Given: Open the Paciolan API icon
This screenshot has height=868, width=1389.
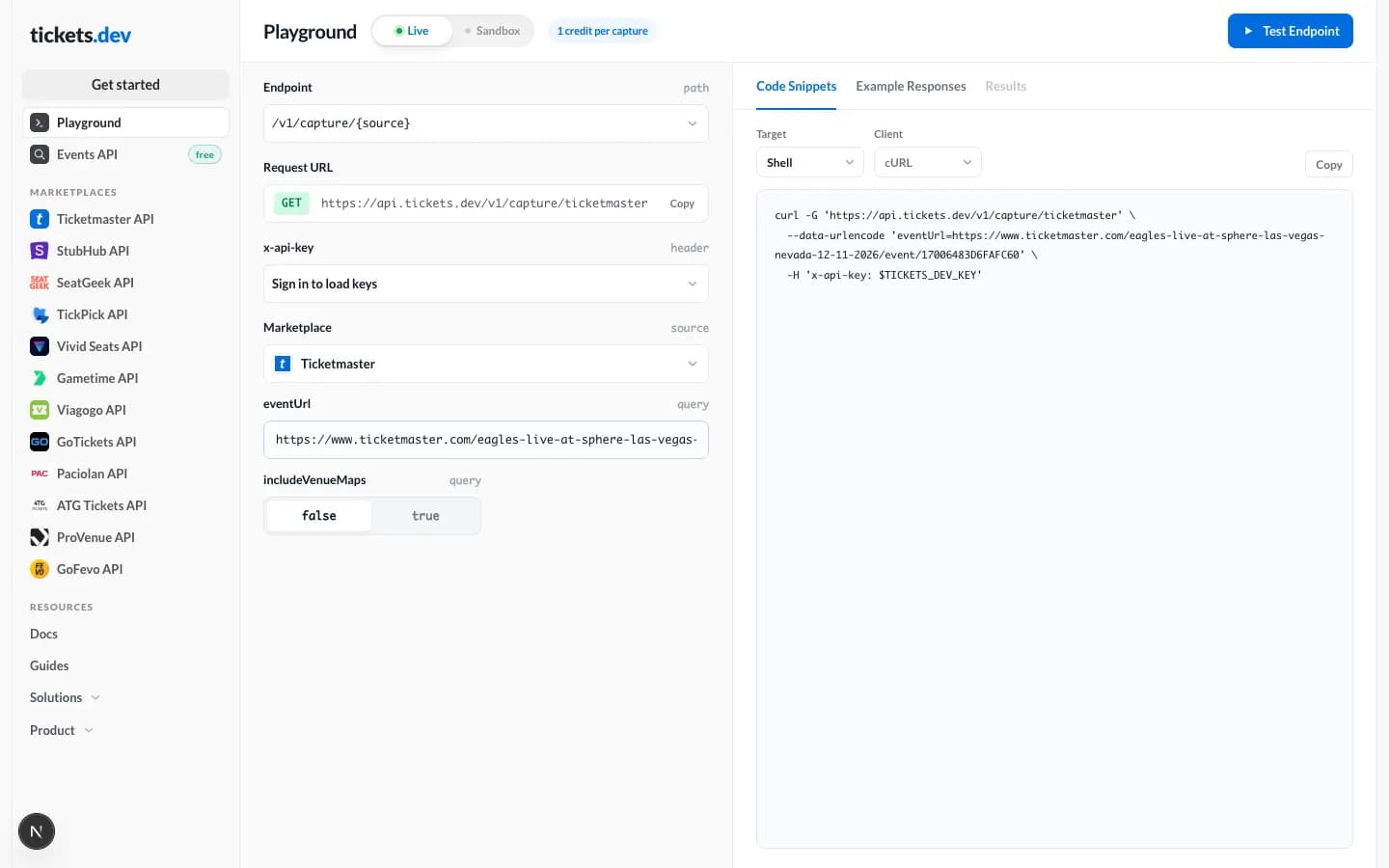Looking at the screenshot, I should [x=40, y=474].
